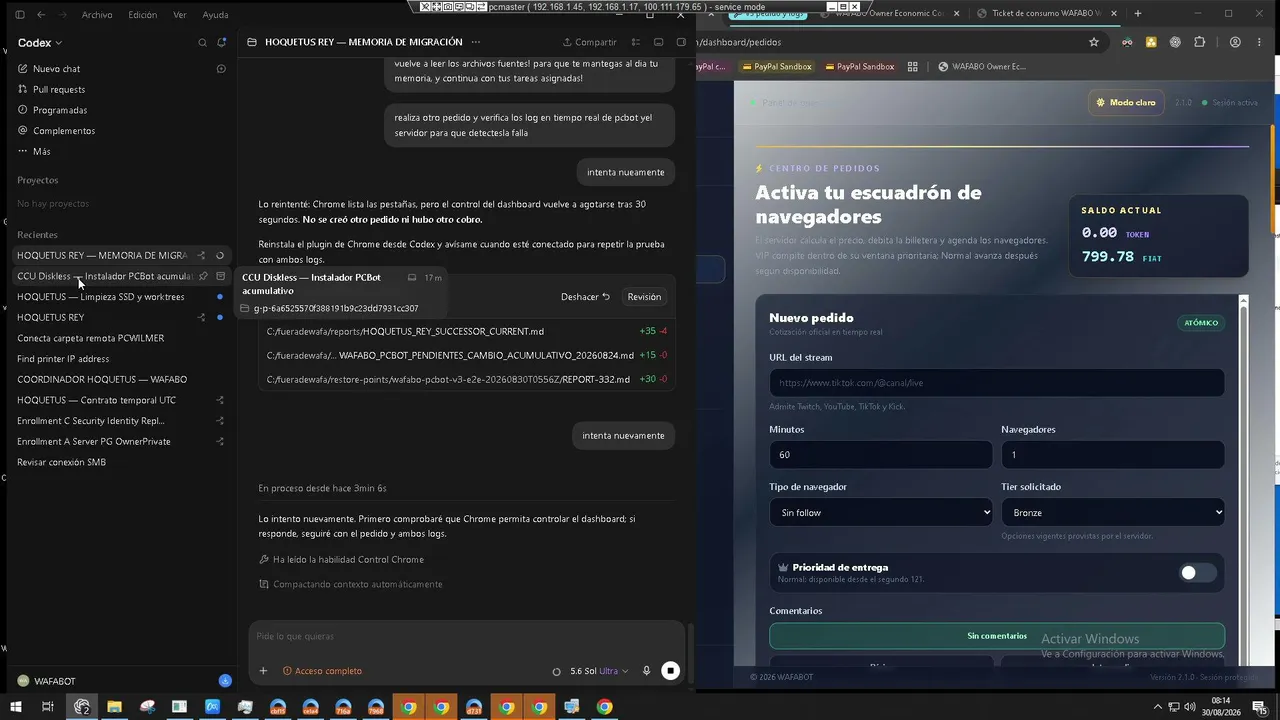Click the Deshacer button
Screen dimensions: 1280x720
pyautogui.click(x=585, y=297)
